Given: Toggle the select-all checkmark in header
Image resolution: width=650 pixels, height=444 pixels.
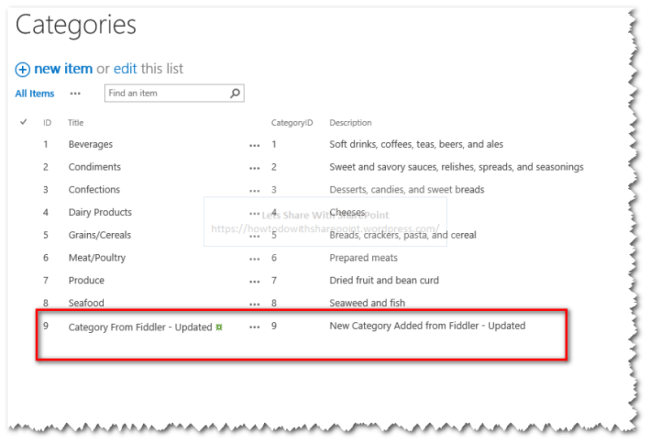Looking at the screenshot, I should (24, 122).
